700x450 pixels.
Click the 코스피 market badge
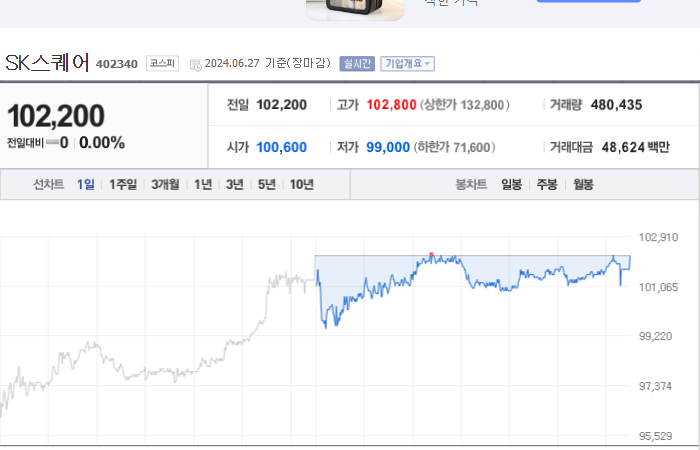162,63
